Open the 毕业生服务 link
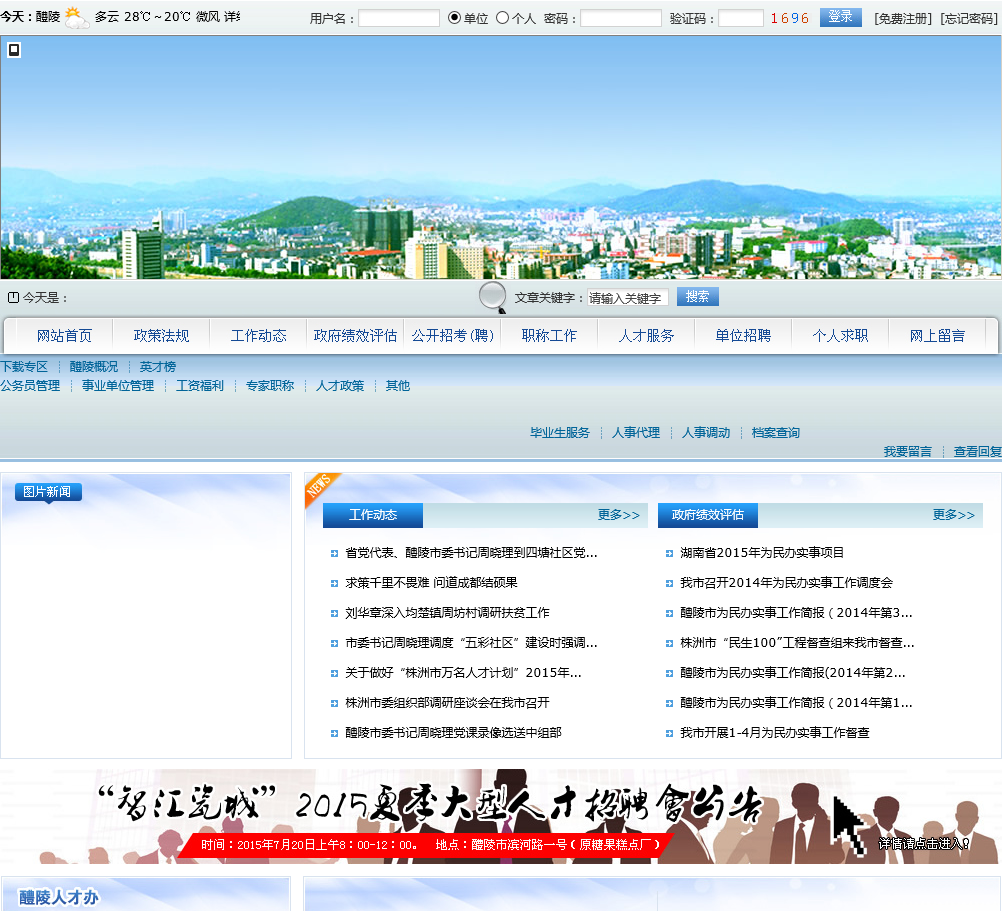1002x911 pixels. pos(560,433)
